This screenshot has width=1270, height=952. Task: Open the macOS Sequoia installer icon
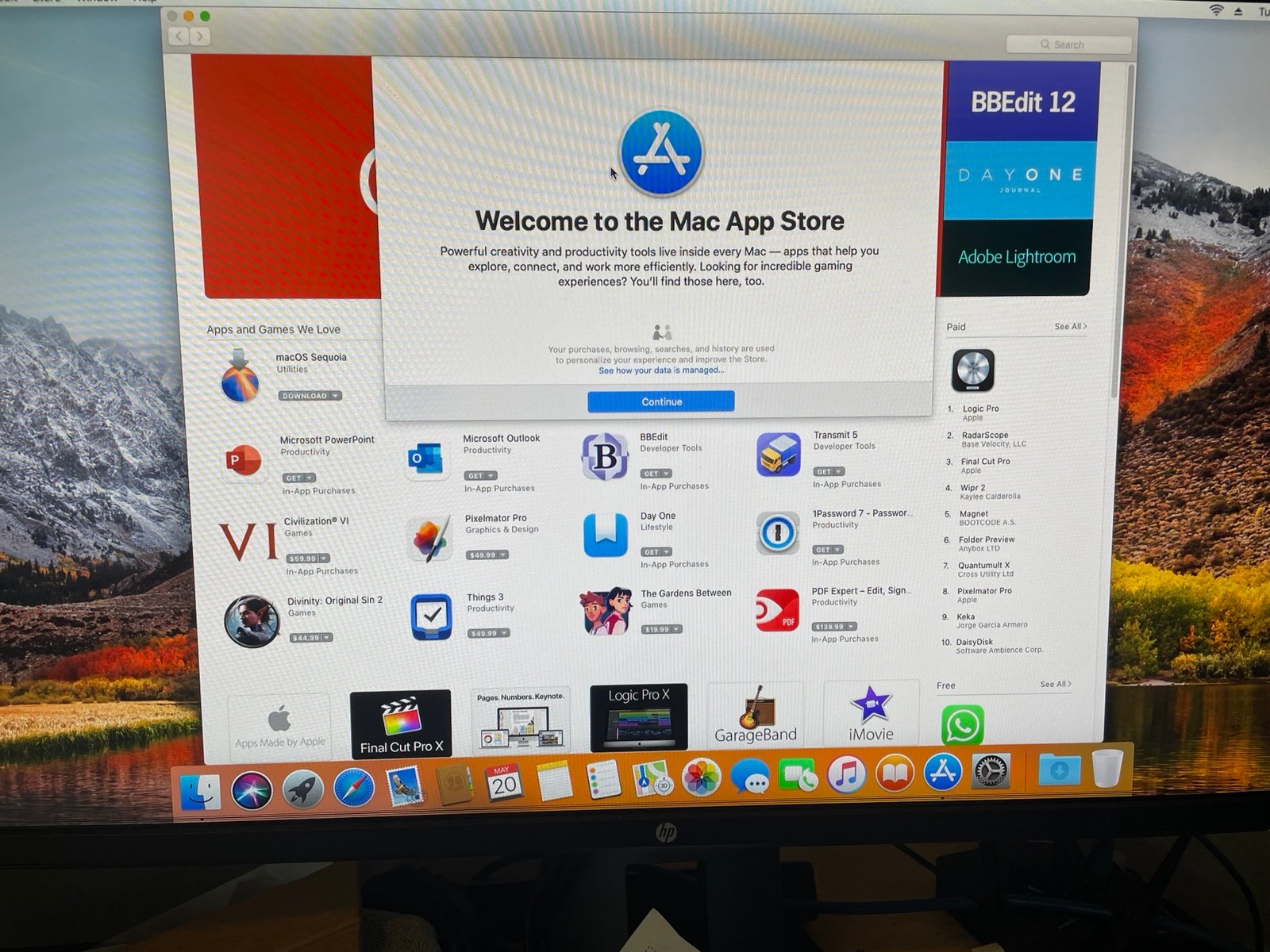click(240, 376)
